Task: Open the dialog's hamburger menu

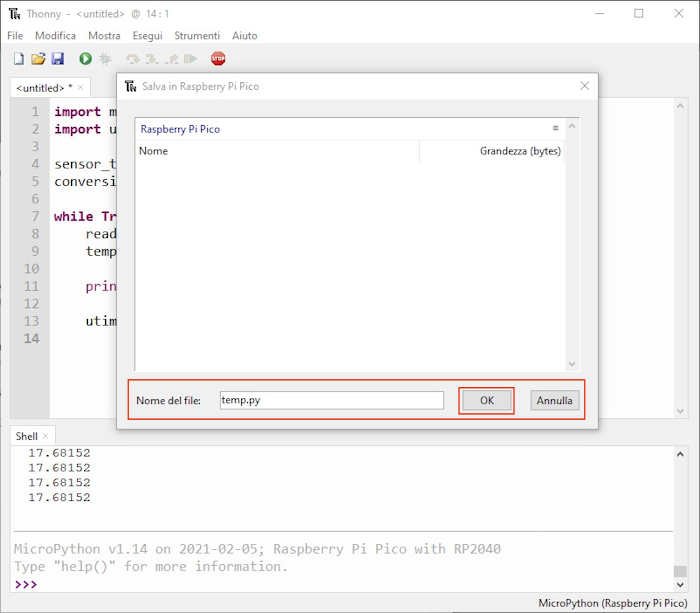Action: pyautogui.click(x=556, y=128)
